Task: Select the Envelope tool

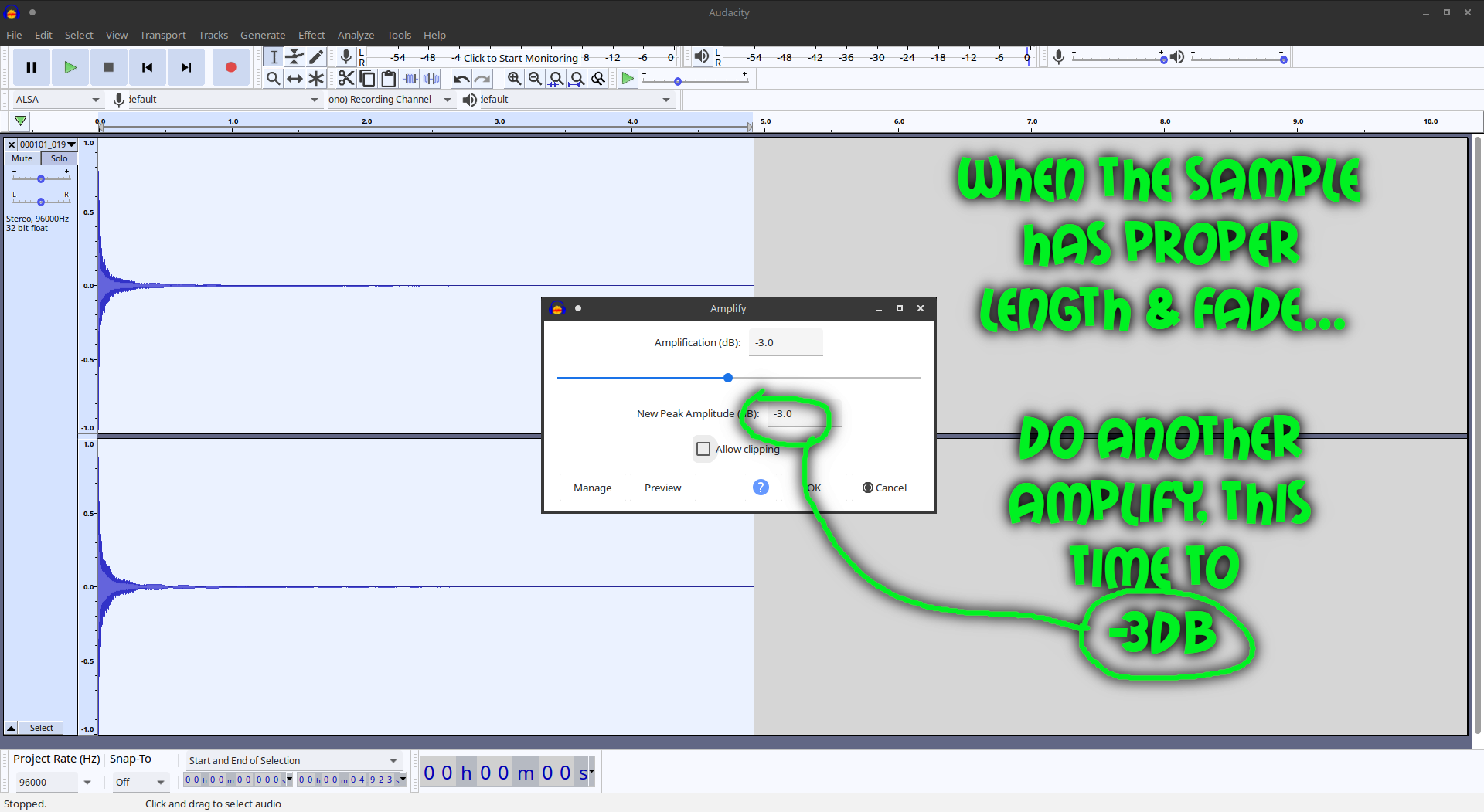Action: (x=294, y=56)
